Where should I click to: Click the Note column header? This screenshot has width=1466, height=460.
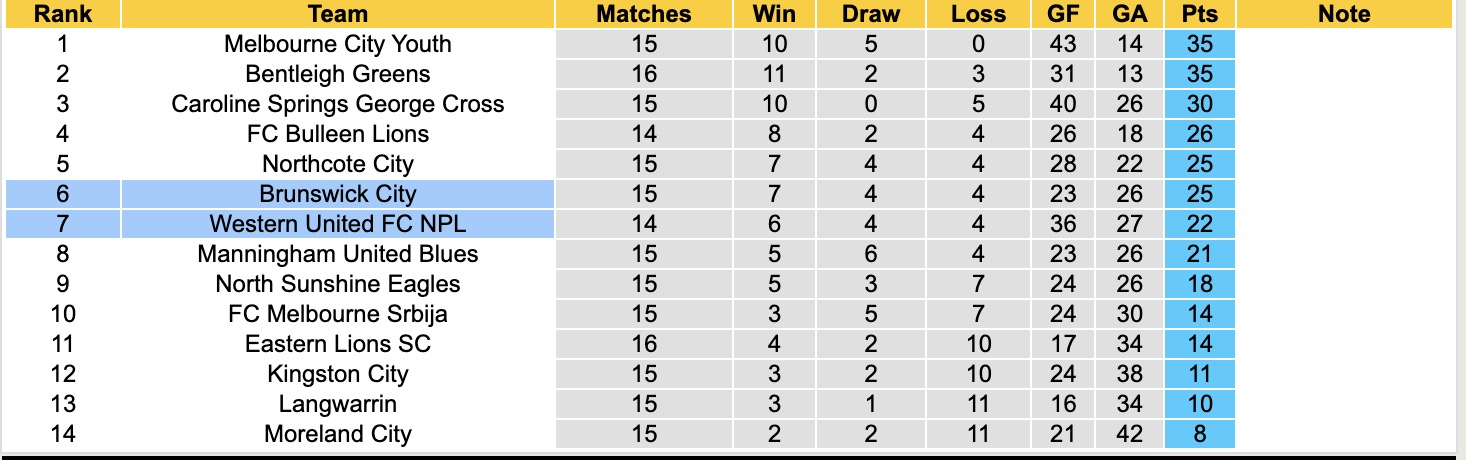pos(1344,14)
